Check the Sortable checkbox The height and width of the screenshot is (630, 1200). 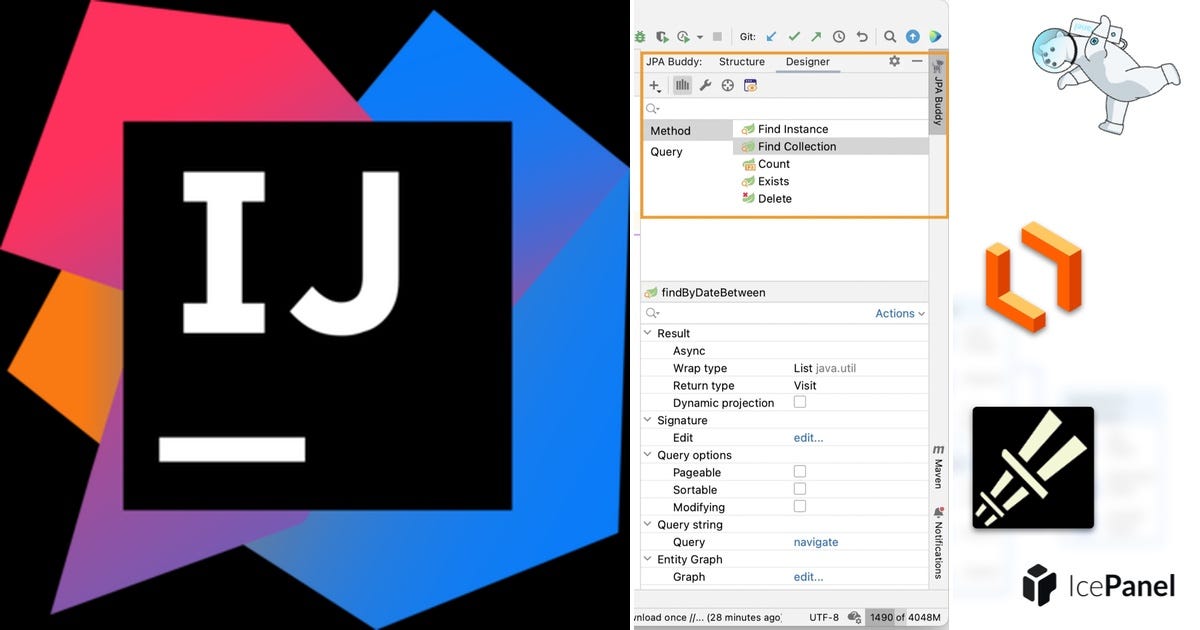click(x=800, y=489)
